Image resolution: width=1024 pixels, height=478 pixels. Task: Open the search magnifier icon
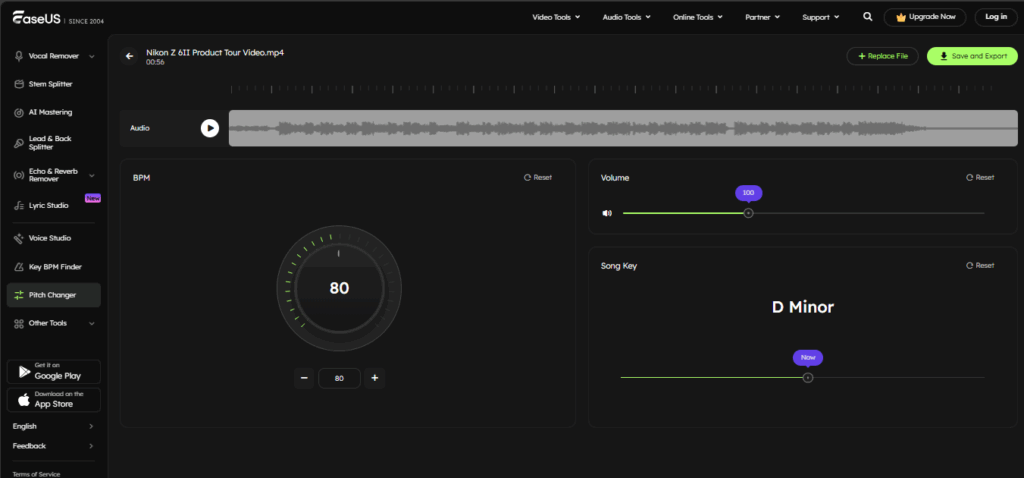(x=867, y=17)
